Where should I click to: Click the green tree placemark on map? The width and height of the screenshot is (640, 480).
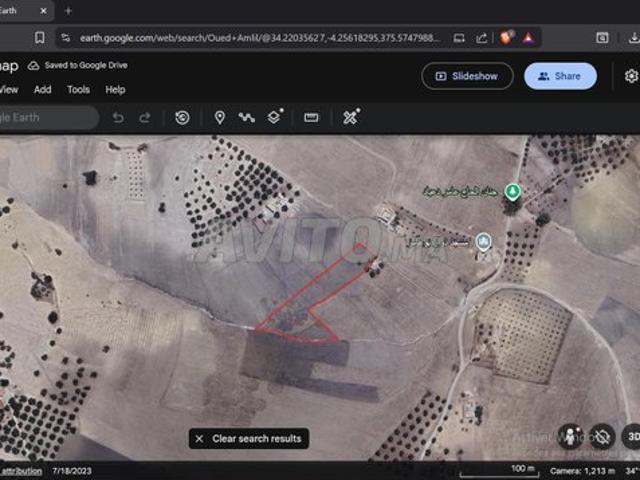coord(512,190)
